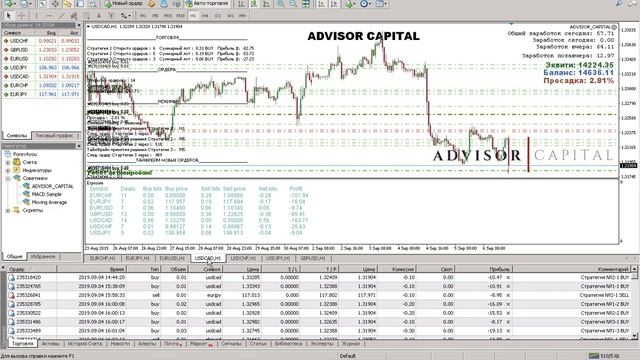Click the 510/5 kb connection status
This screenshot has height=360, width=640.
(605, 356)
